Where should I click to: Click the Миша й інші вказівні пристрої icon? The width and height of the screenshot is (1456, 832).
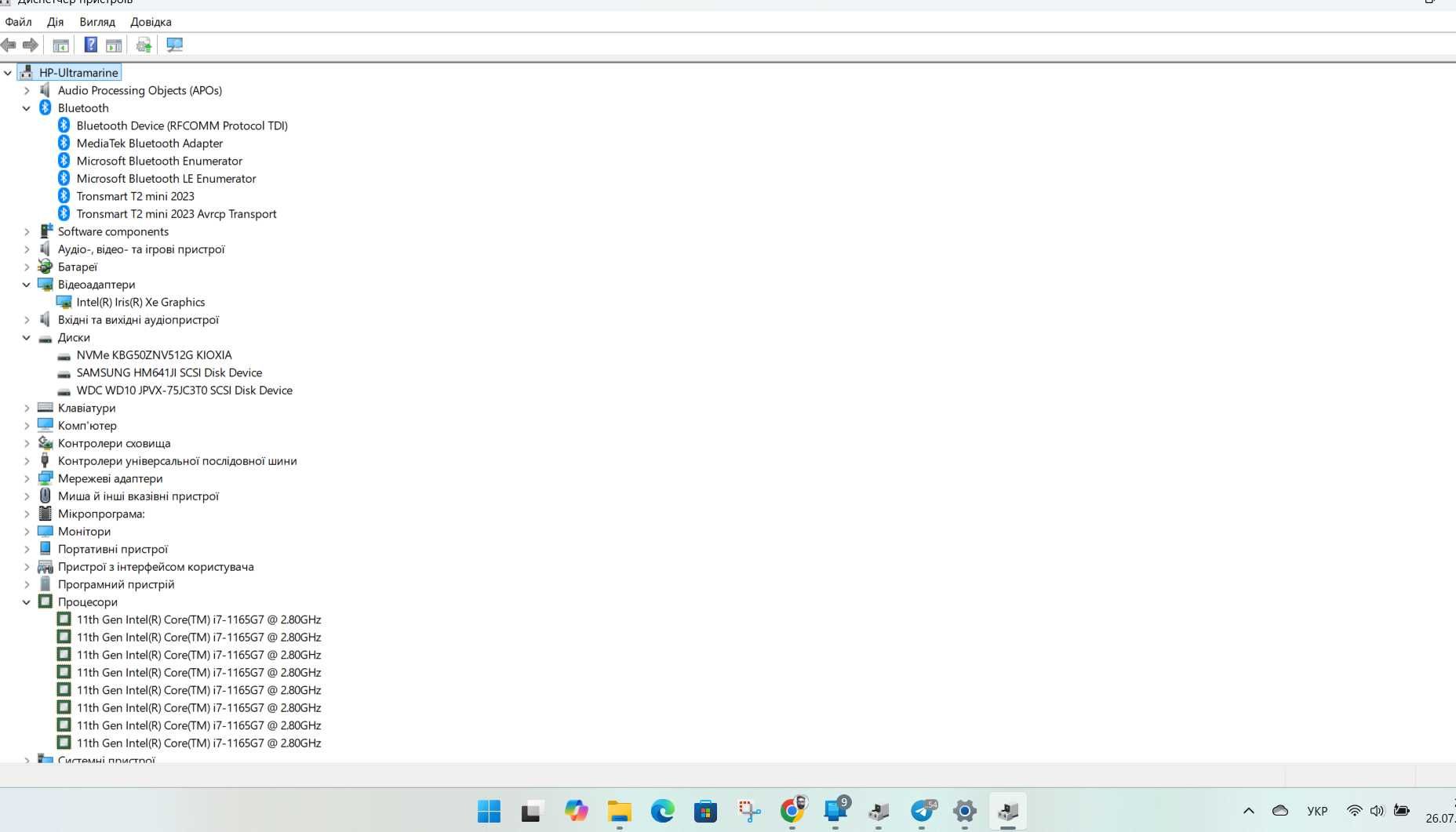[x=45, y=496]
